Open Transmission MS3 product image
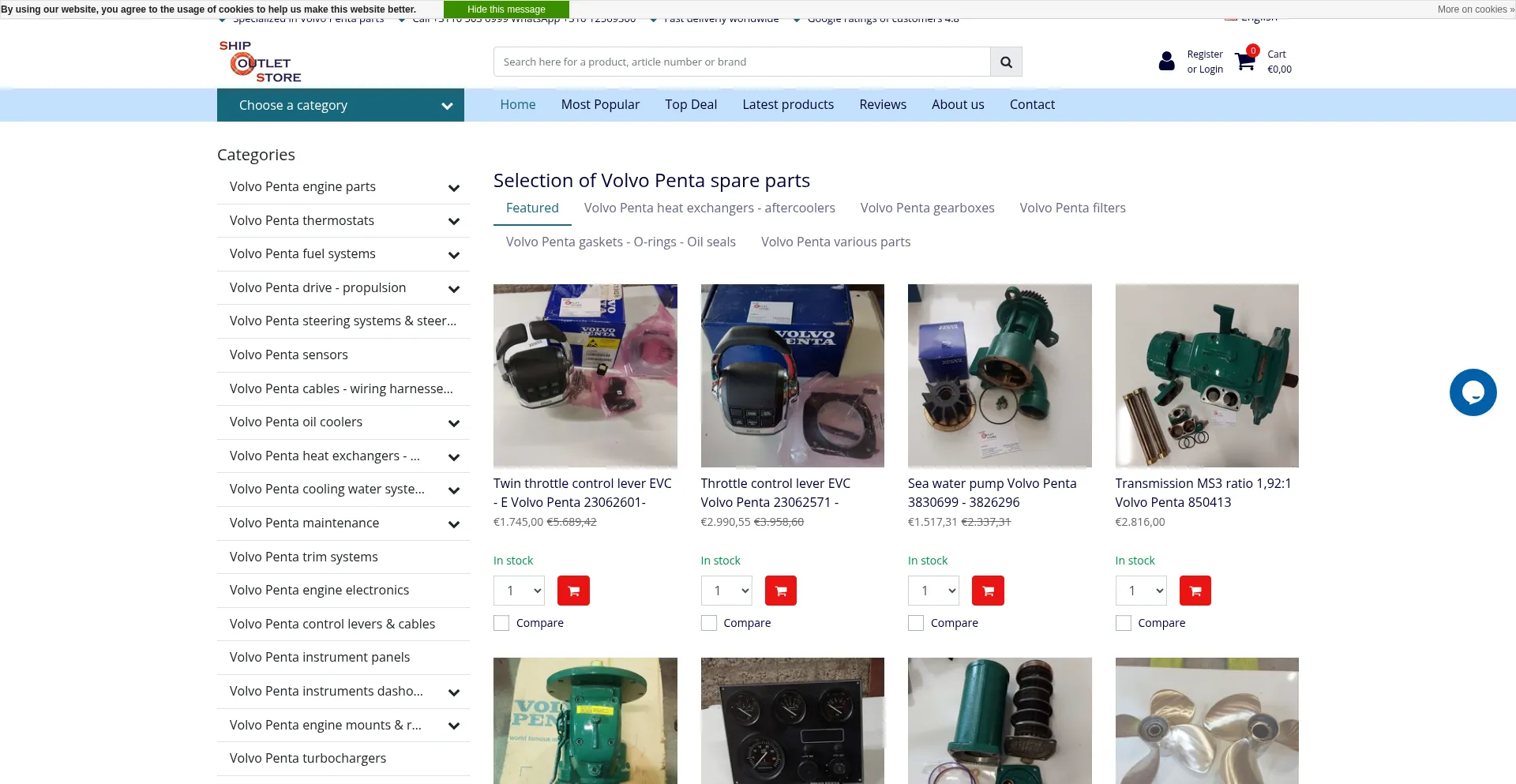This screenshot has width=1516, height=784. (1207, 376)
